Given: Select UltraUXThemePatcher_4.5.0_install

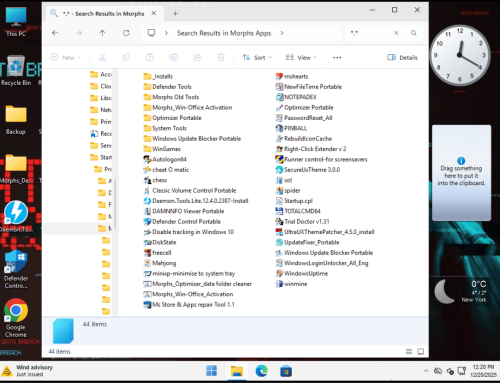Looking at the screenshot, I should (x=325, y=232).
